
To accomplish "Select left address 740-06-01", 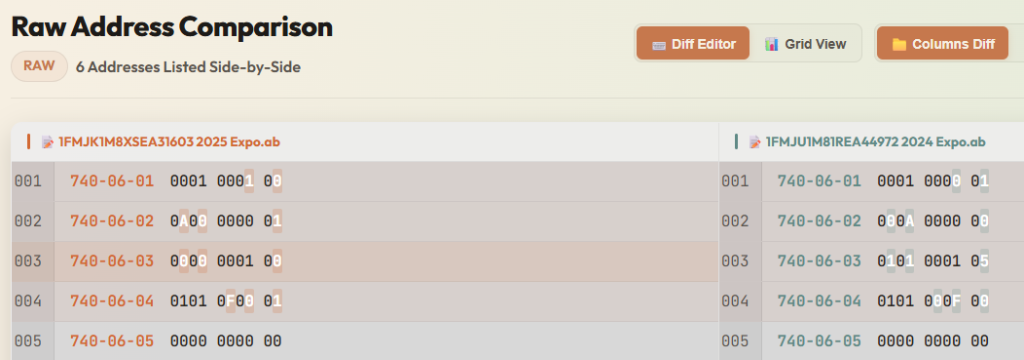I will click(x=112, y=181).
